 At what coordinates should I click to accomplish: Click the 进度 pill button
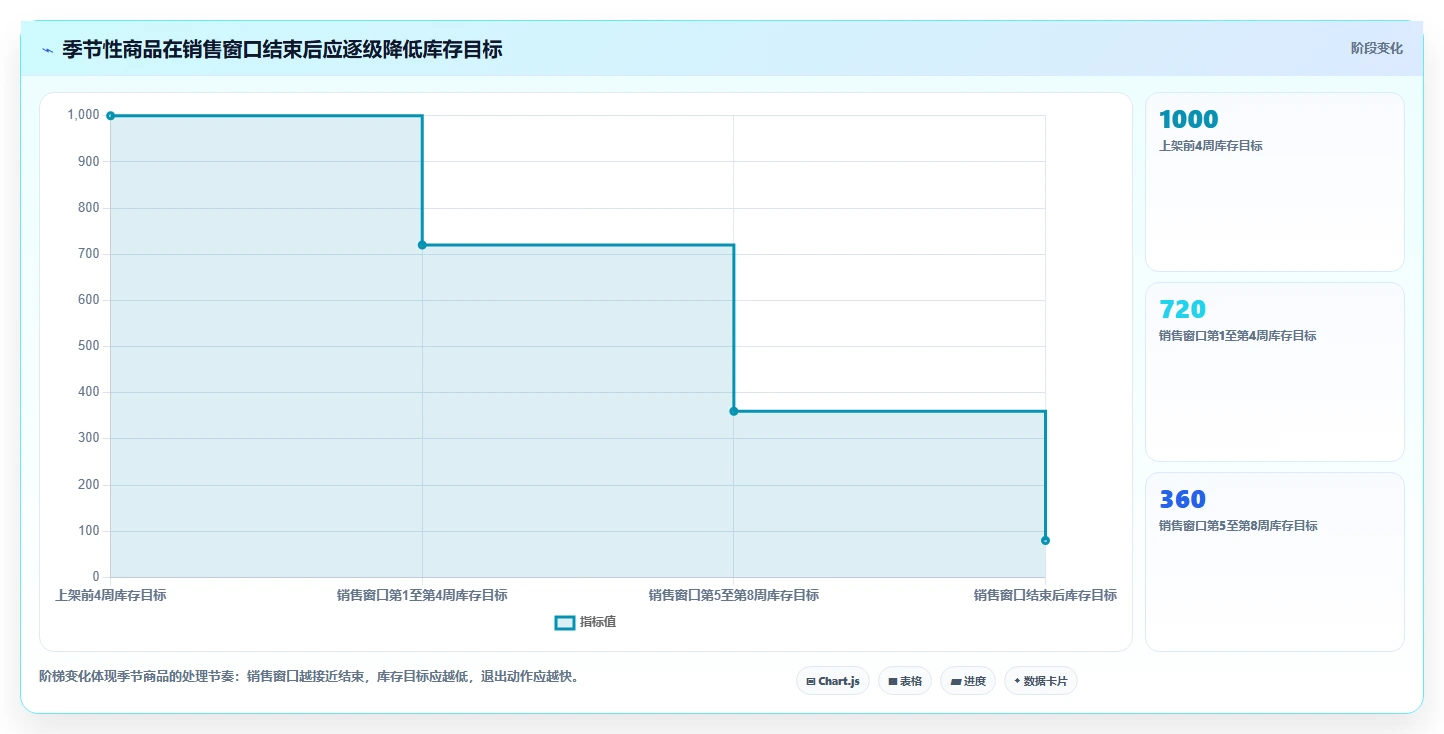click(968, 681)
